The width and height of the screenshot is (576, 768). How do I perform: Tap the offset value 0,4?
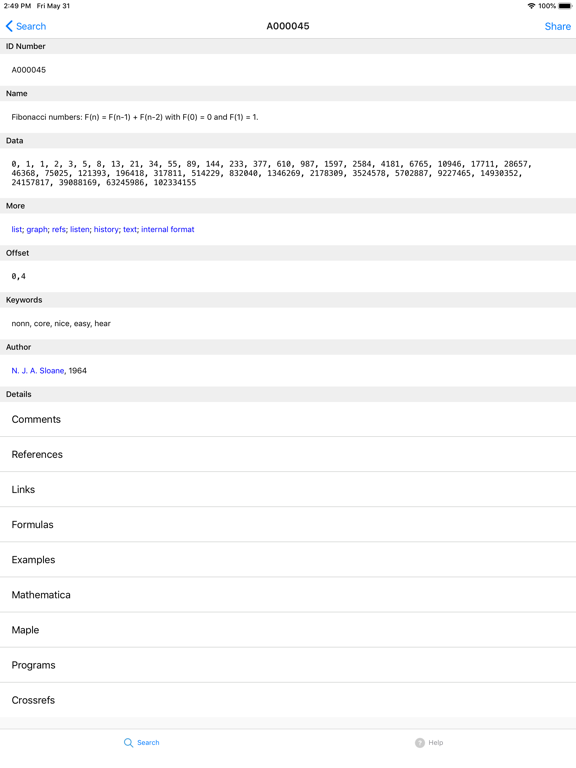19,276
